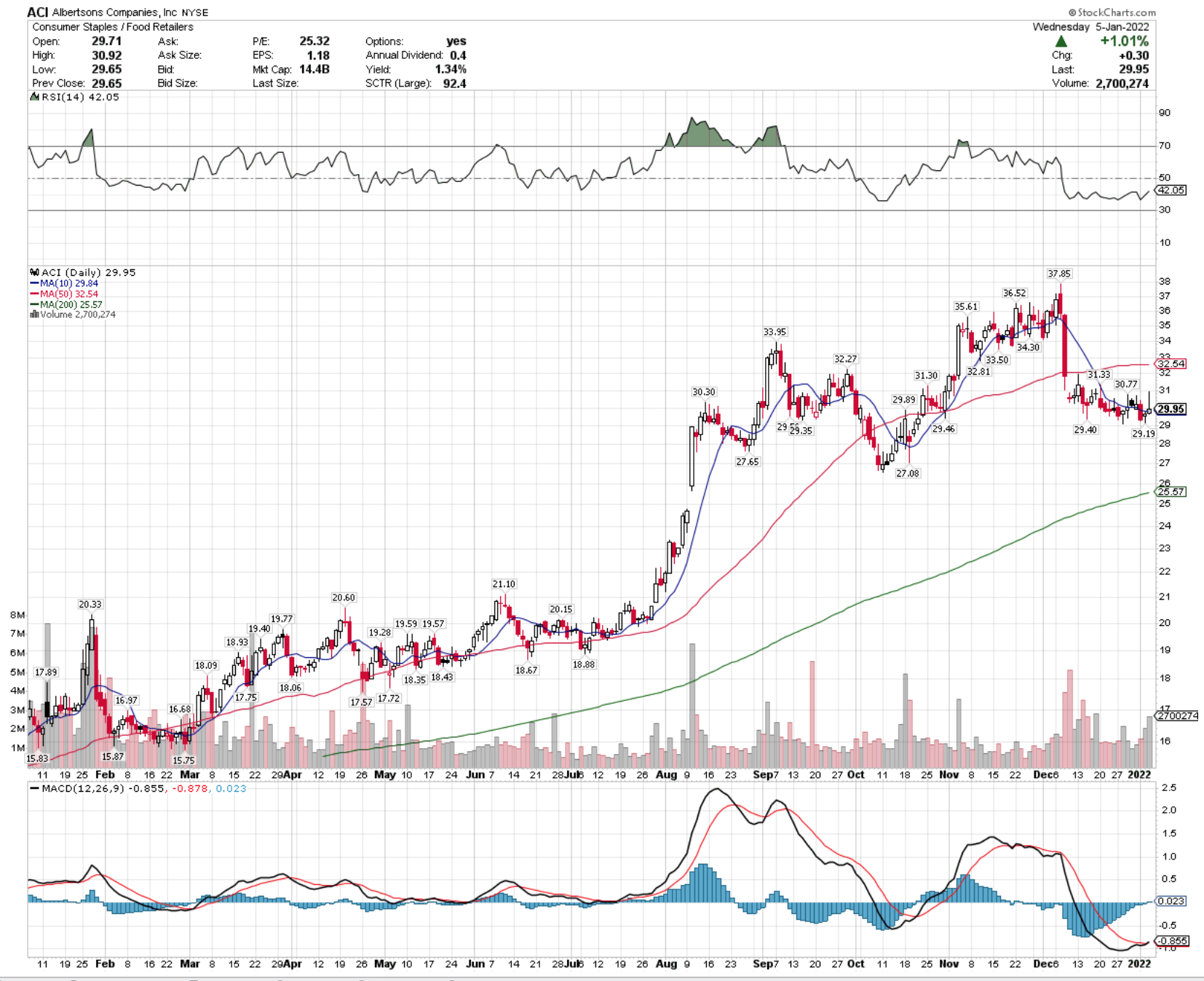Click the green 25.57 MA(200) axis tag
This screenshot has width=1204, height=981.
point(1171,492)
